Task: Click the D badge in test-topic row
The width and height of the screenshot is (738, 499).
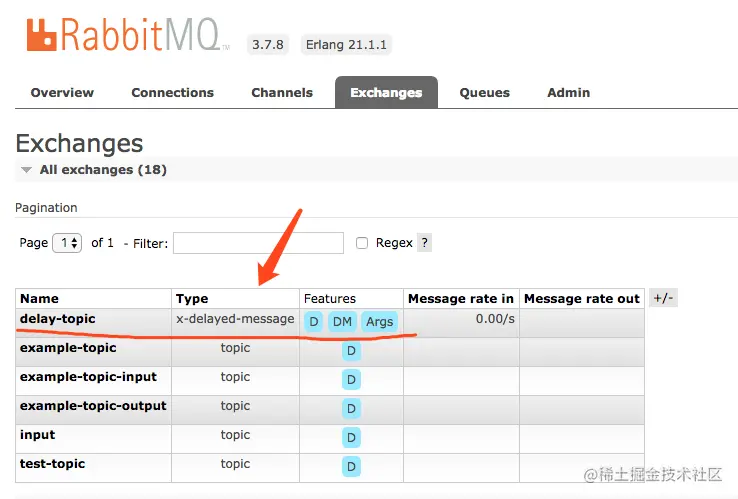Action: (351, 467)
